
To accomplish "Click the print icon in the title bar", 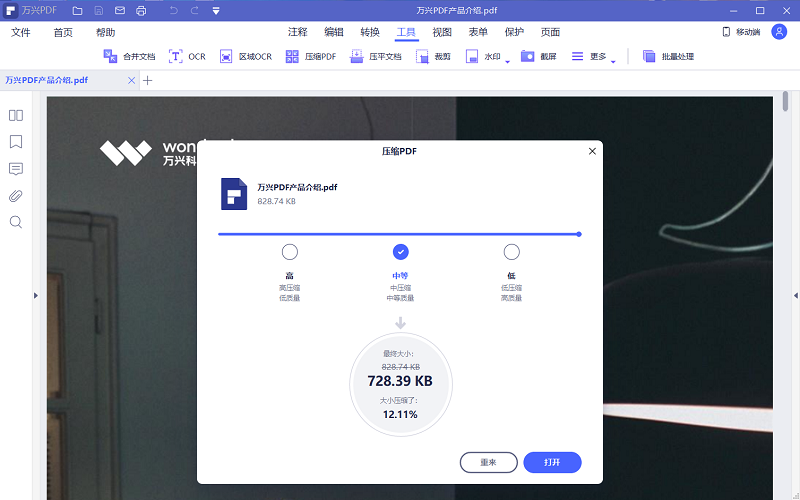I will [141, 10].
